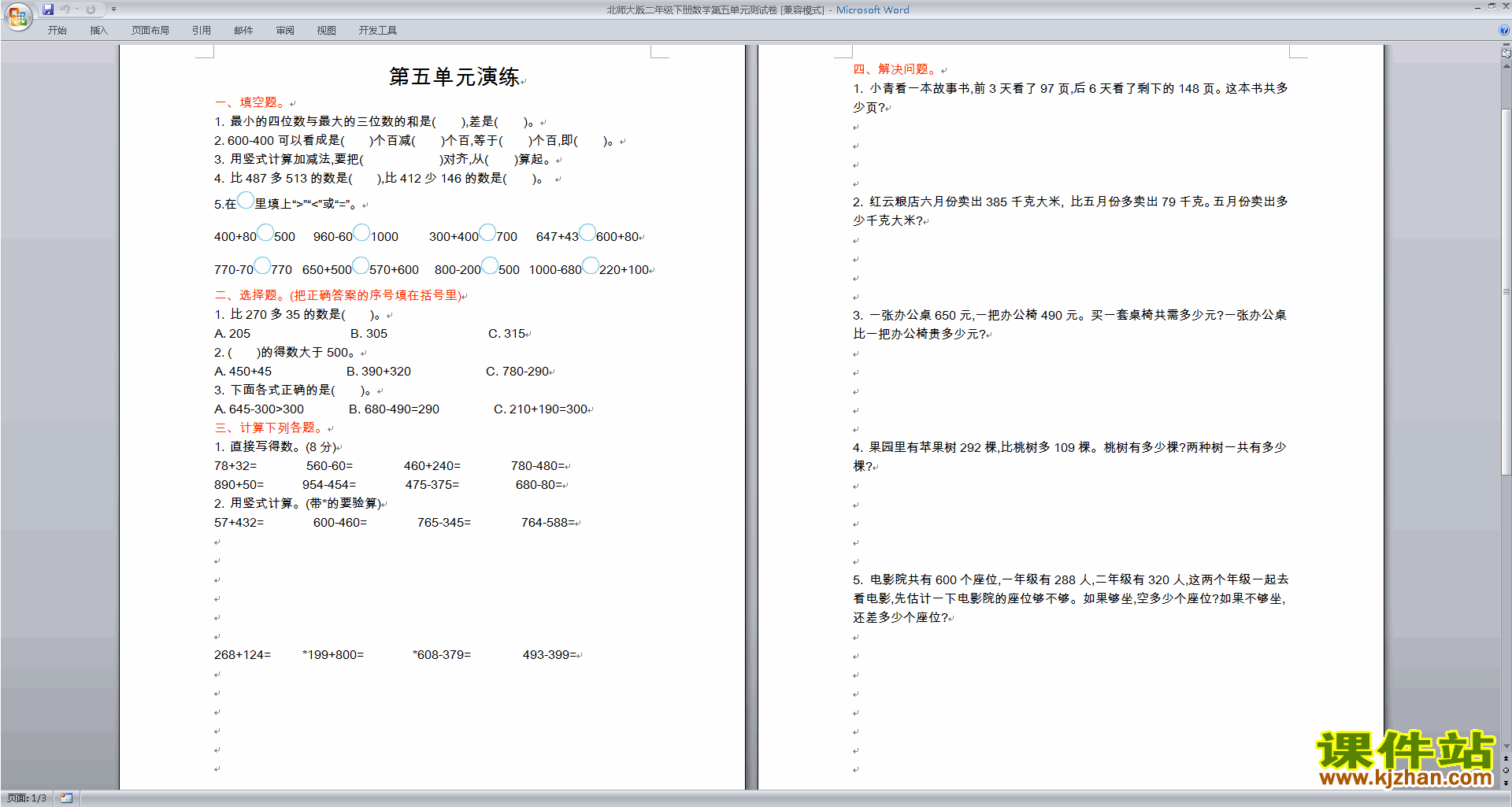
Task: Open the Office button menu
Action: coord(17,17)
